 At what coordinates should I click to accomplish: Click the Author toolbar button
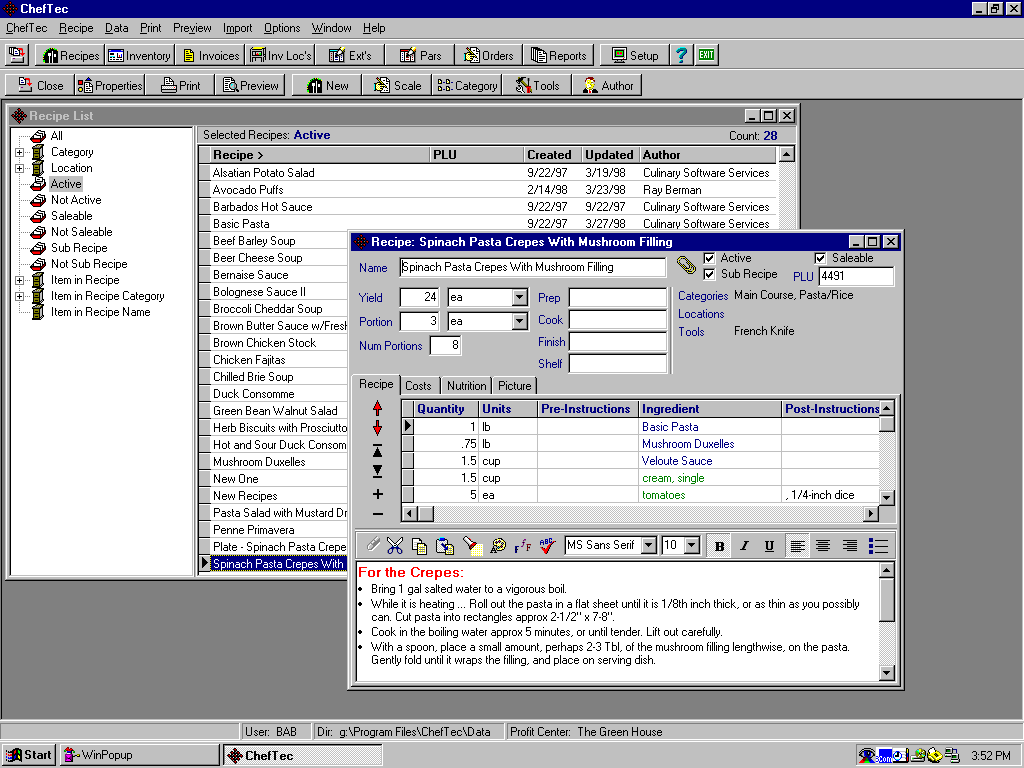(x=607, y=86)
